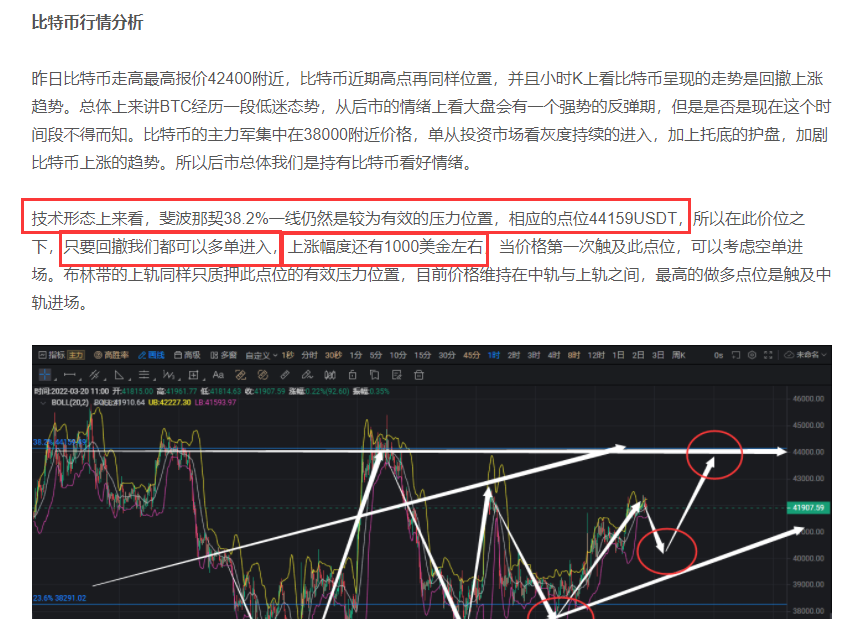This screenshot has width=844, height=619.
Task: Click the green 41907.59 current price tag
Action: click(809, 508)
